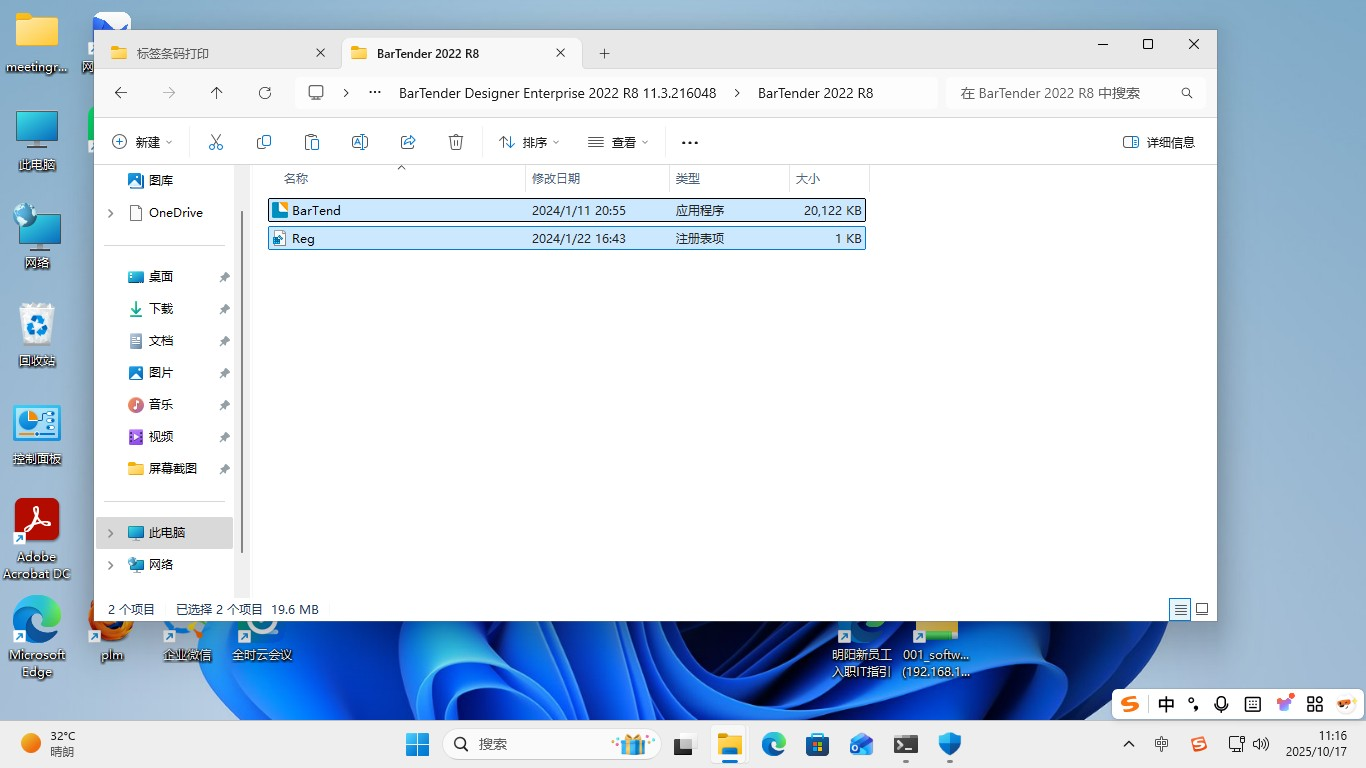Viewport: 1366px width, 768px height.
Task: Add a new tab with plus button
Action: pos(605,53)
